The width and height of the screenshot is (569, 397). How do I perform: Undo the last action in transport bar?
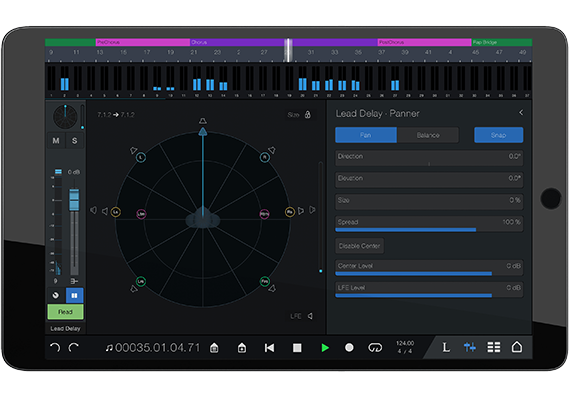coord(55,347)
